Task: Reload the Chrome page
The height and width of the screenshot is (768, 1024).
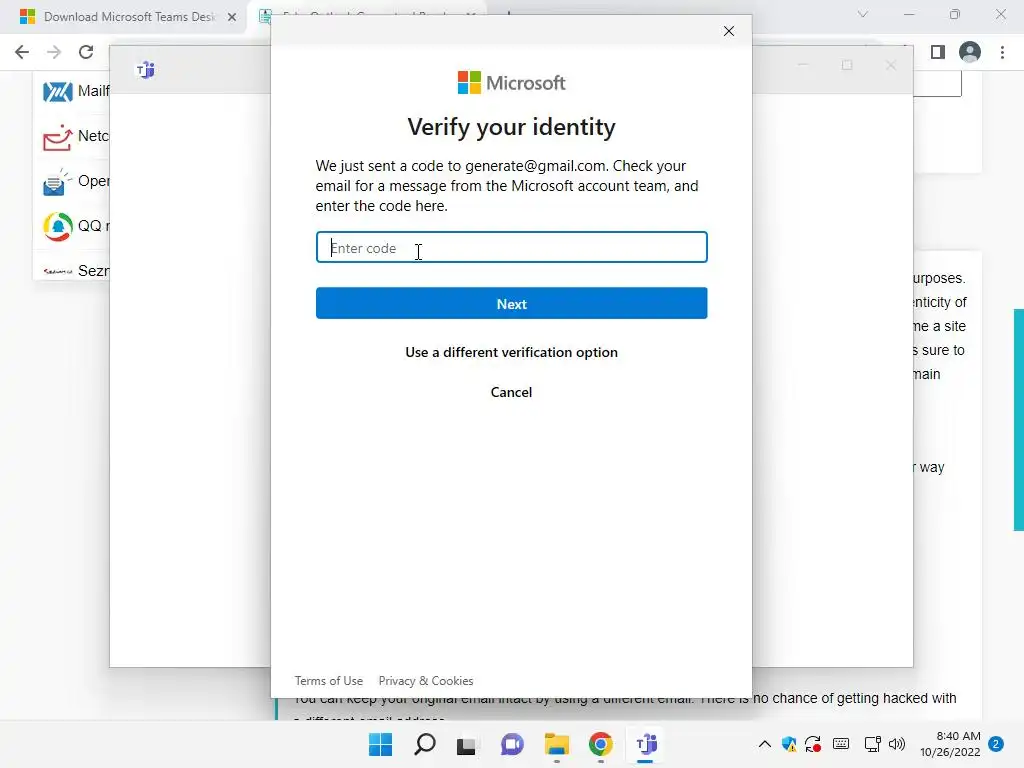Action: (86, 52)
